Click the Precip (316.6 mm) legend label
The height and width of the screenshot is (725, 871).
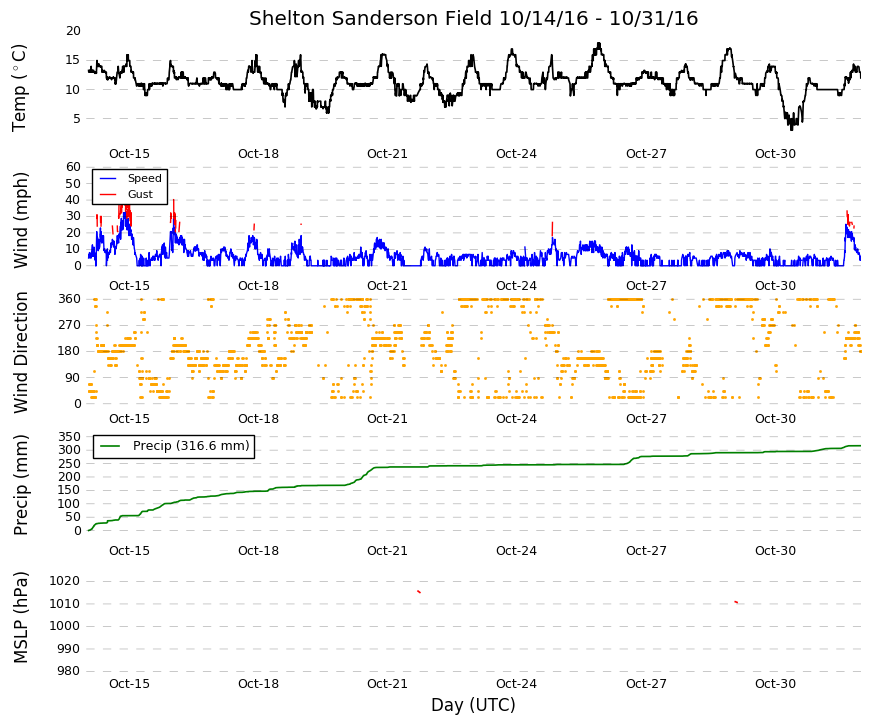(191, 446)
